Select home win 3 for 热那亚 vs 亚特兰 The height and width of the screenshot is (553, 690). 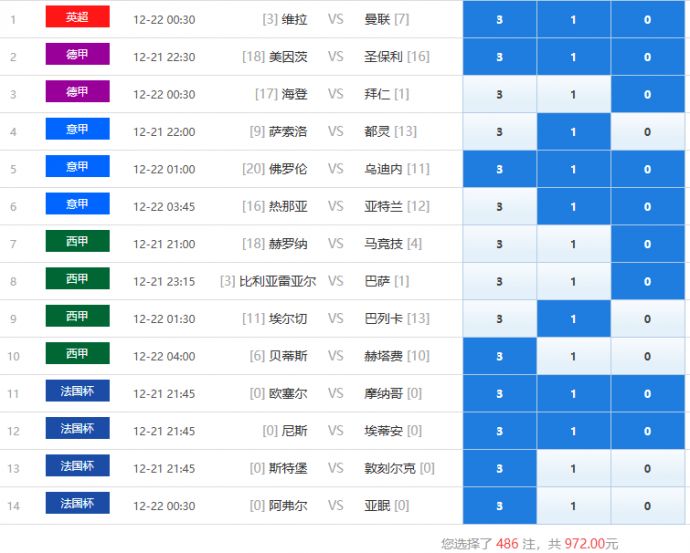499,207
